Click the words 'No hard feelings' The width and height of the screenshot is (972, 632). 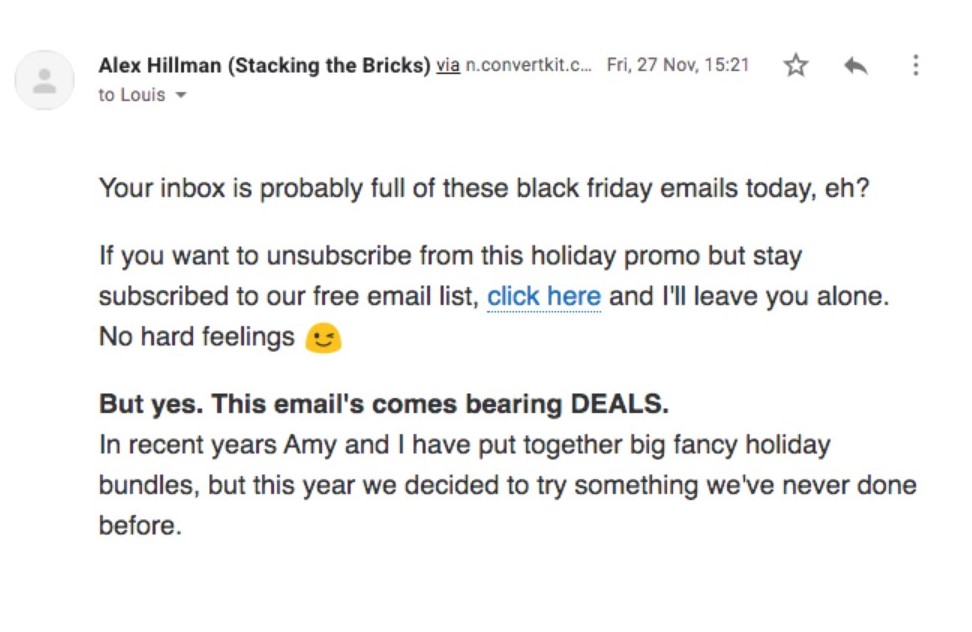(x=196, y=337)
